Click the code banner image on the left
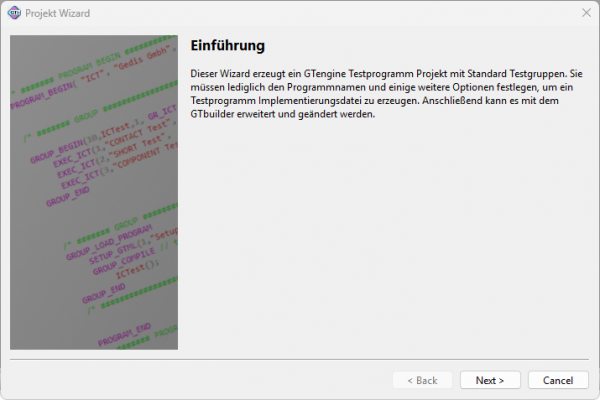Image resolution: width=600 pixels, height=400 pixels. click(94, 193)
